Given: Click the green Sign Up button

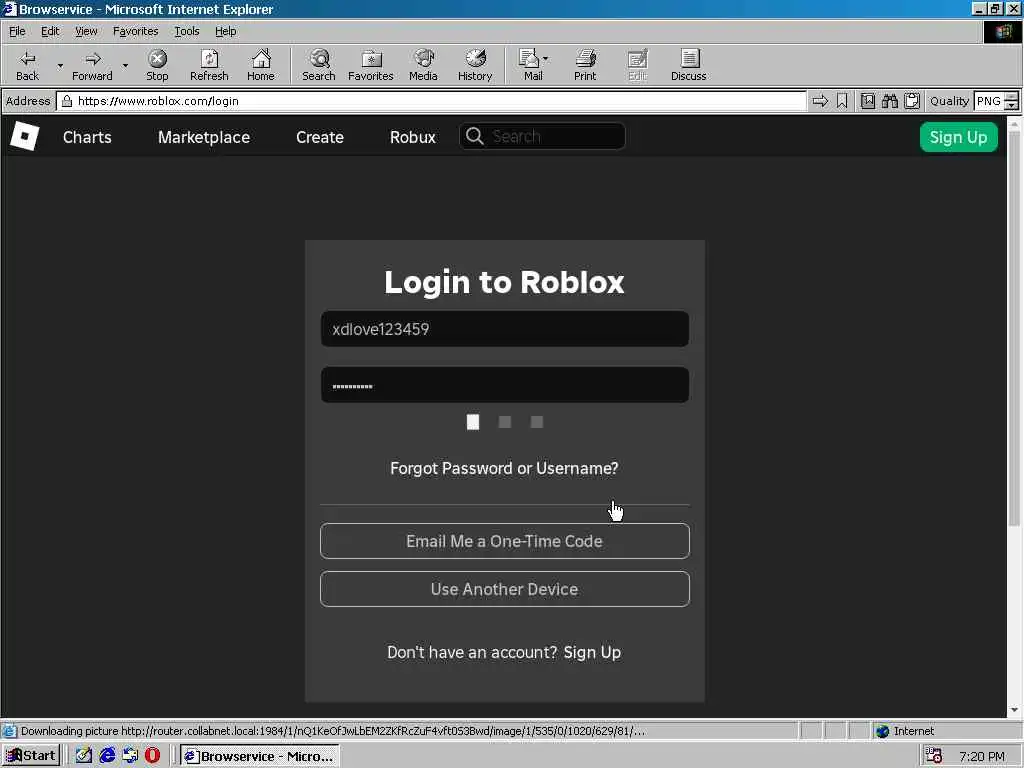Looking at the screenshot, I should click(x=958, y=137).
